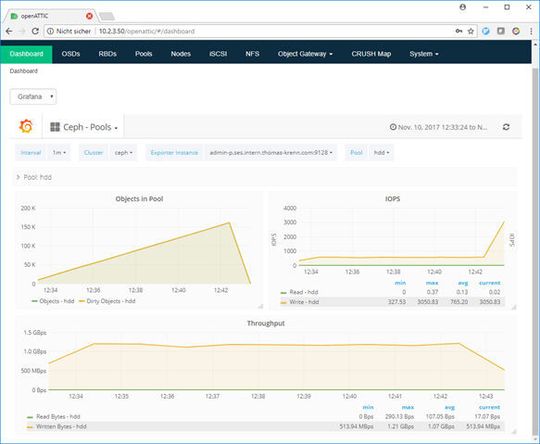Viewport: 540px width, 444px height.
Task: Click the Written Bytes avg value 1.07 GBps
Action: point(441,426)
